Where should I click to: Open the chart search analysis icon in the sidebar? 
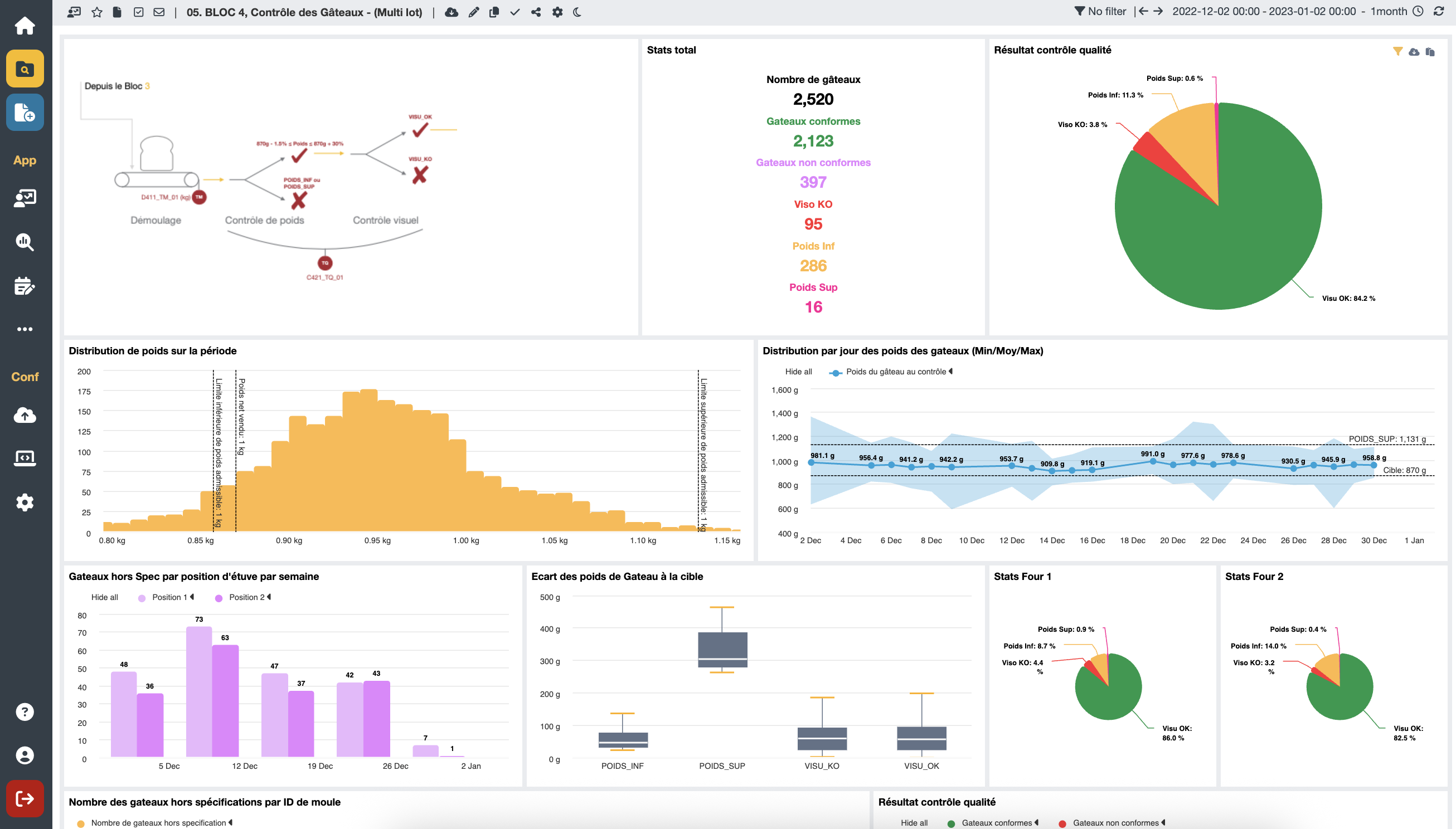click(25, 242)
